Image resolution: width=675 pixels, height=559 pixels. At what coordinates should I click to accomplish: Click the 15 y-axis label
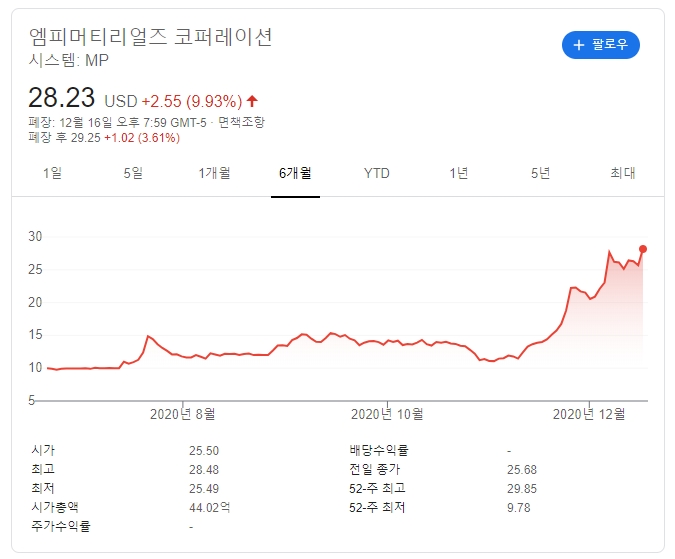(x=35, y=334)
